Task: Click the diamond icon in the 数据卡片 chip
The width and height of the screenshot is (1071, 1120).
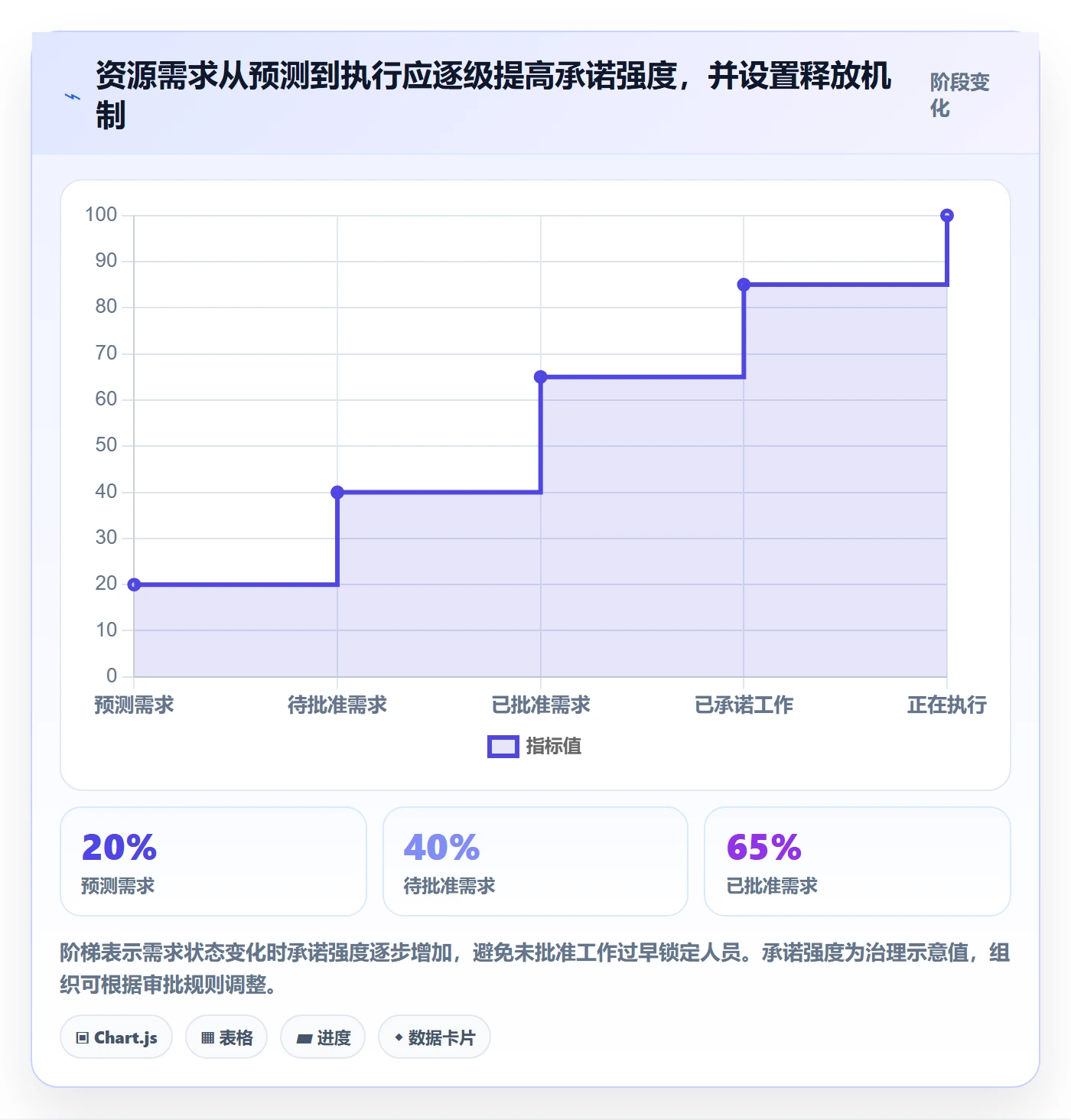Action: coord(399,1037)
